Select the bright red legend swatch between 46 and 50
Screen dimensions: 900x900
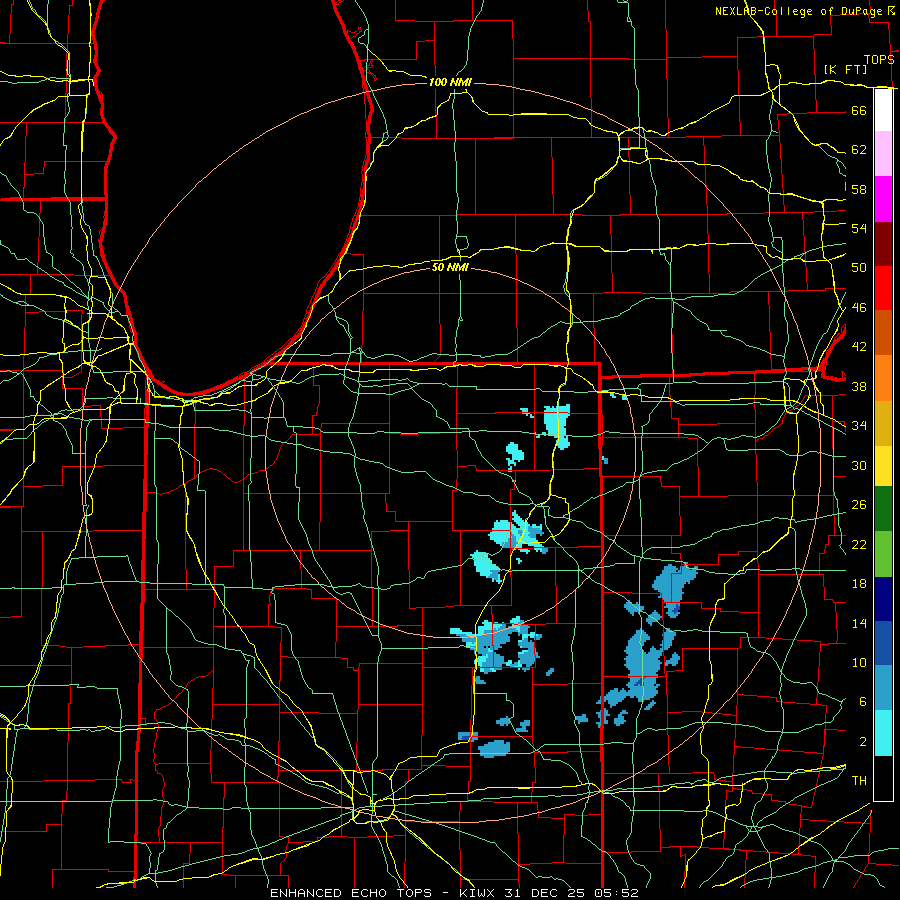point(883,288)
